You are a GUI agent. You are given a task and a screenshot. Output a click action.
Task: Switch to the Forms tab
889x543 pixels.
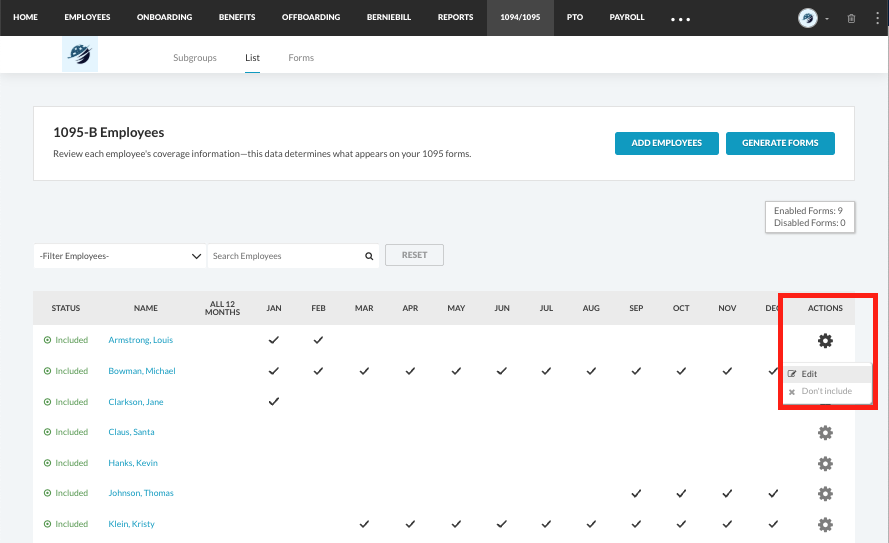(301, 58)
